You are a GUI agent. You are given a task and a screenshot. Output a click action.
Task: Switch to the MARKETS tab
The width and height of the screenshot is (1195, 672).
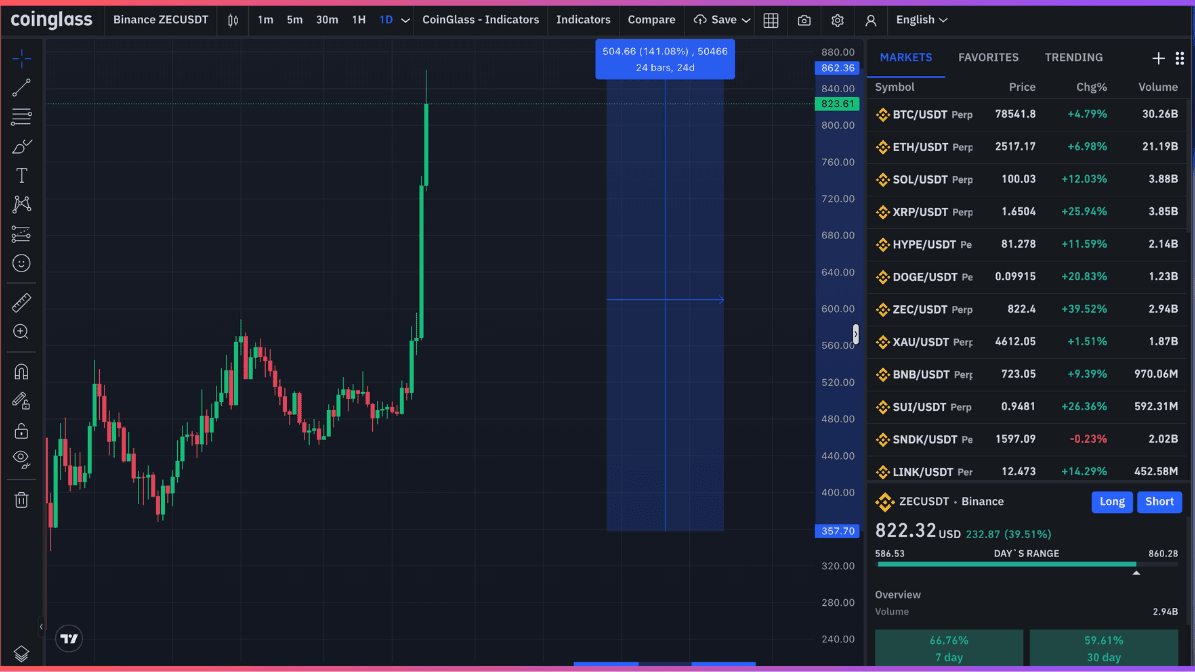905,58
